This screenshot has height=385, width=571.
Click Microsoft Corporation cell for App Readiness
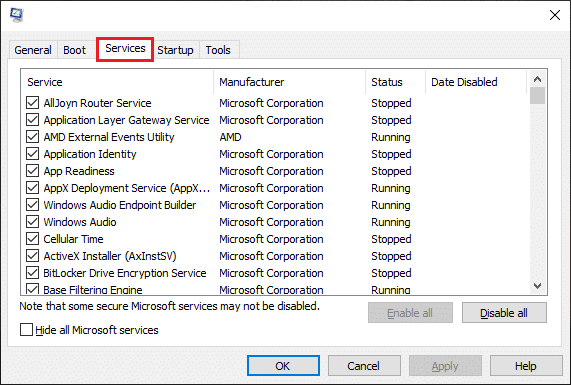(x=271, y=171)
